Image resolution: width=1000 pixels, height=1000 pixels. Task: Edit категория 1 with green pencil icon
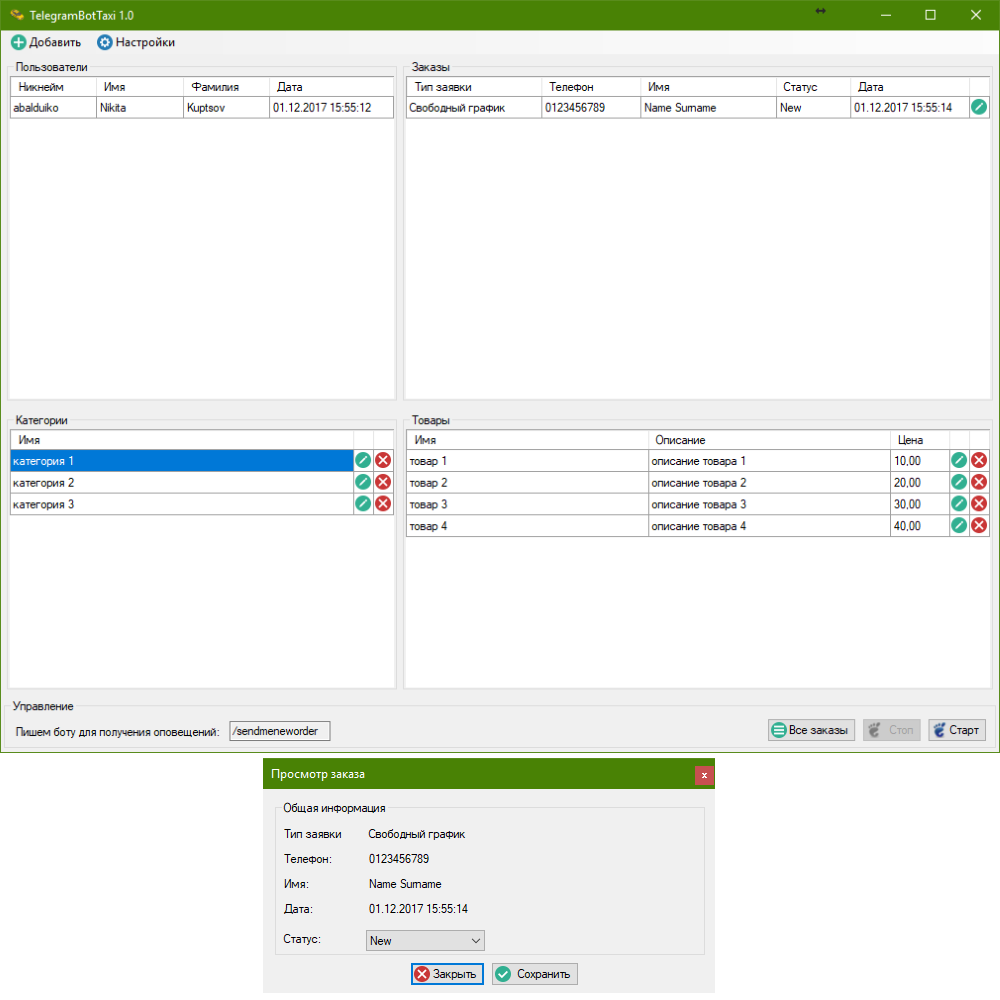pos(363,461)
